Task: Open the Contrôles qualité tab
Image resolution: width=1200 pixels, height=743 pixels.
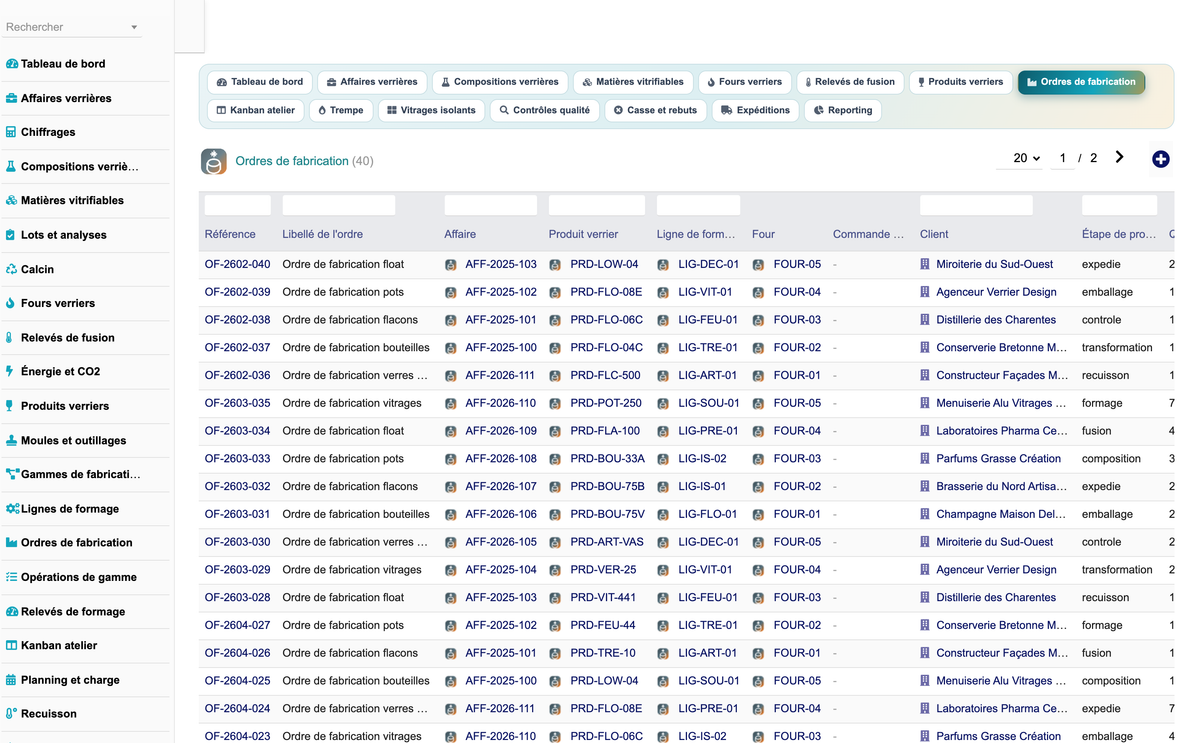Action: [545, 110]
